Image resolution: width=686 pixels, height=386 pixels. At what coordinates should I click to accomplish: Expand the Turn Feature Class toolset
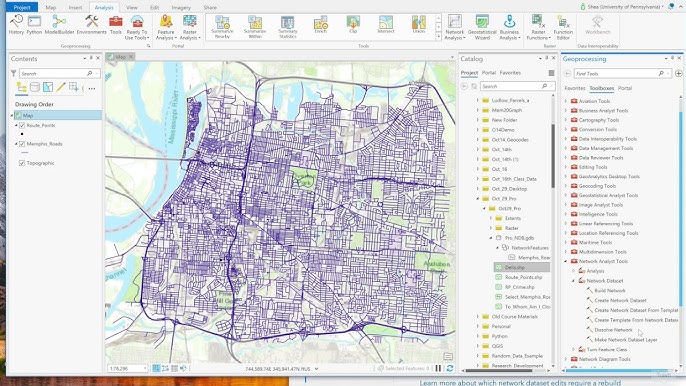[x=574, y=350]
